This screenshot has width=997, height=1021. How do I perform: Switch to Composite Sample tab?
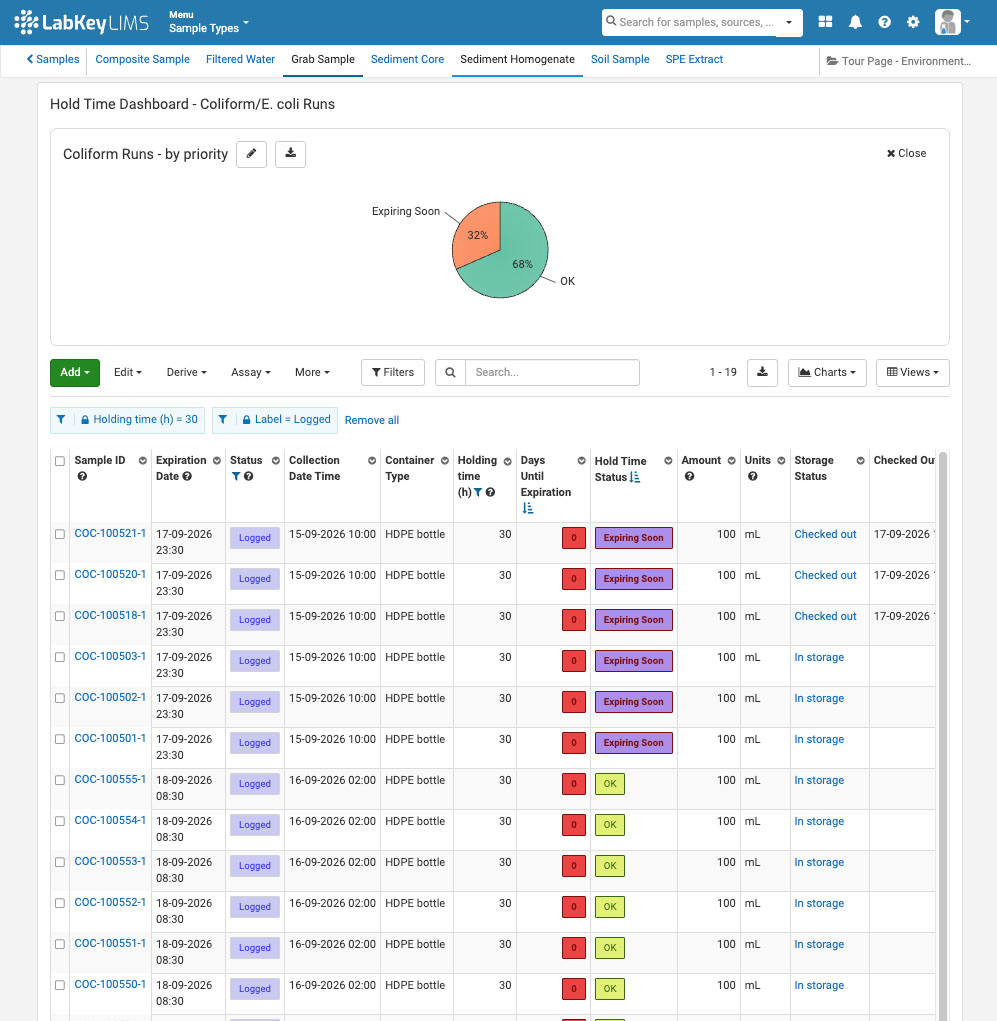pyautogui.click(x=143, y=59)
